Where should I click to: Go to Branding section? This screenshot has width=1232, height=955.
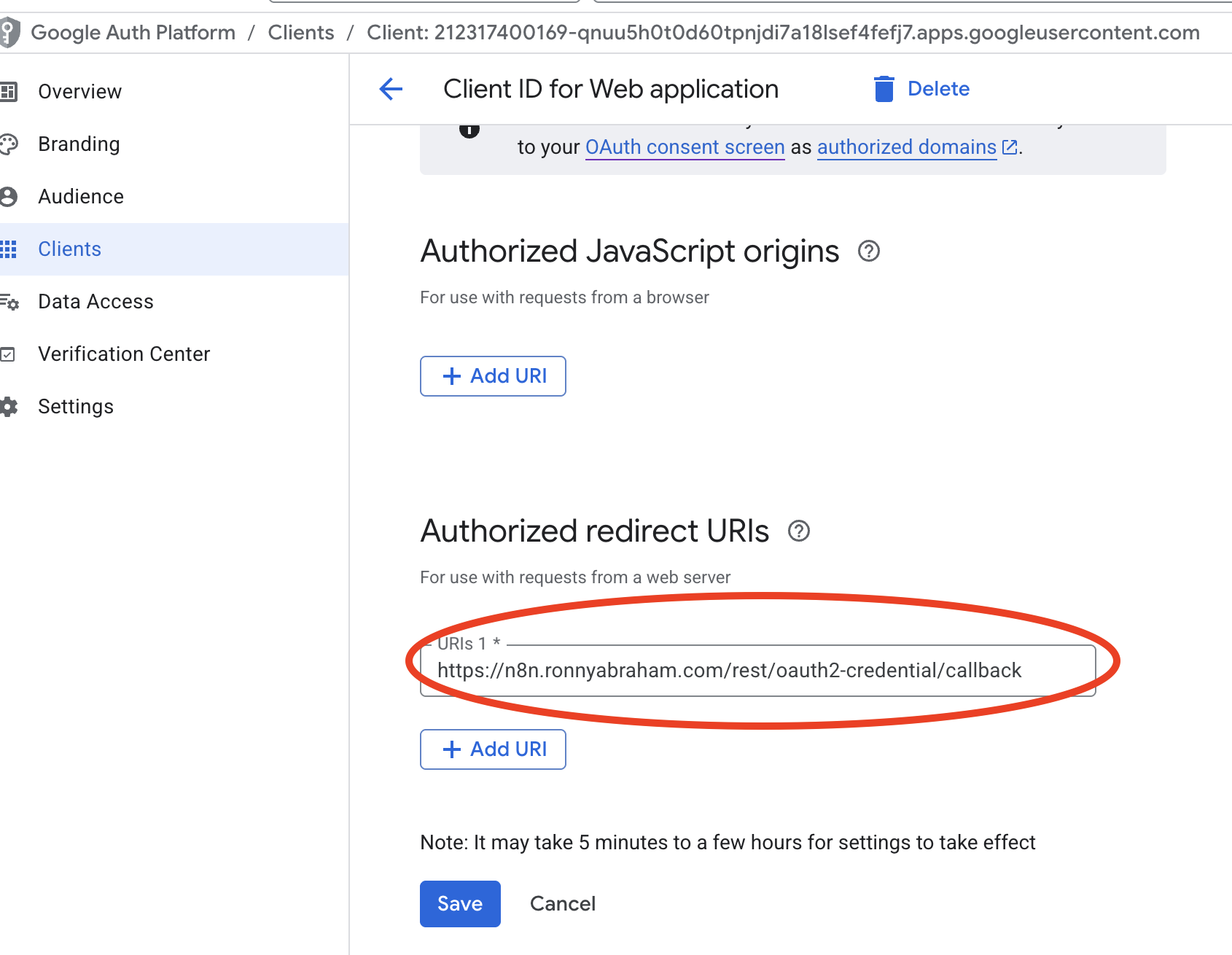tap(79, 144)
